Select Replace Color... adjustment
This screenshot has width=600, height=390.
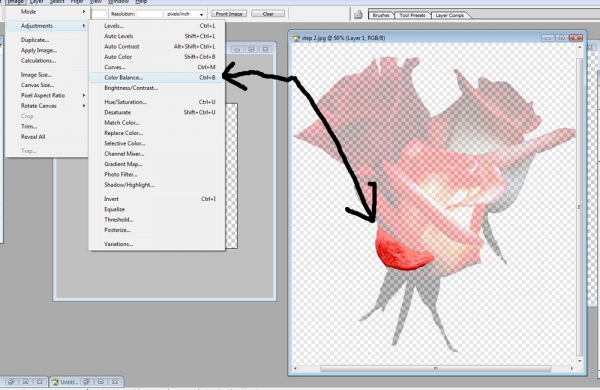157,133
